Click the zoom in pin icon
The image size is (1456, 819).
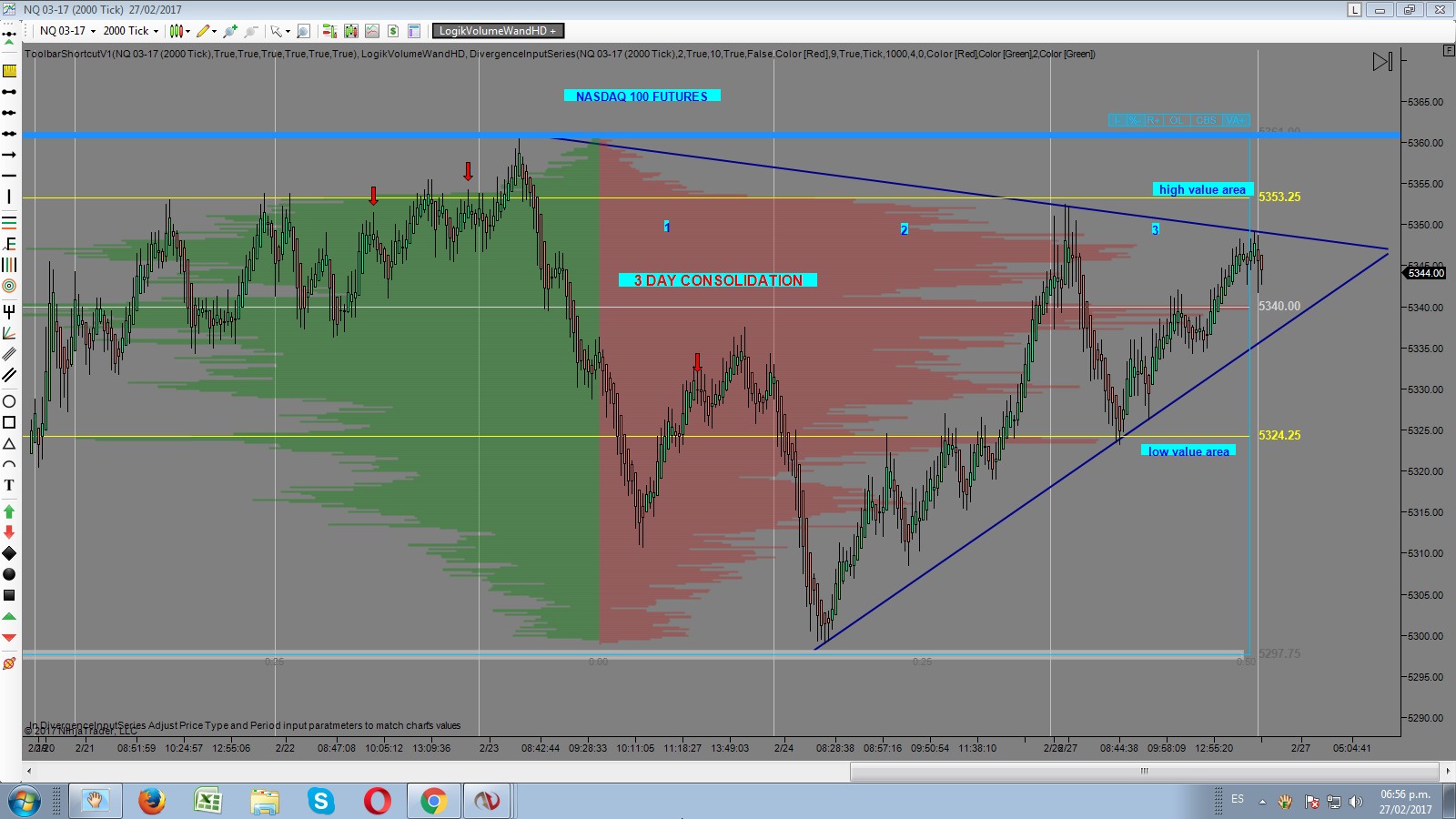[x=230, y=31]
